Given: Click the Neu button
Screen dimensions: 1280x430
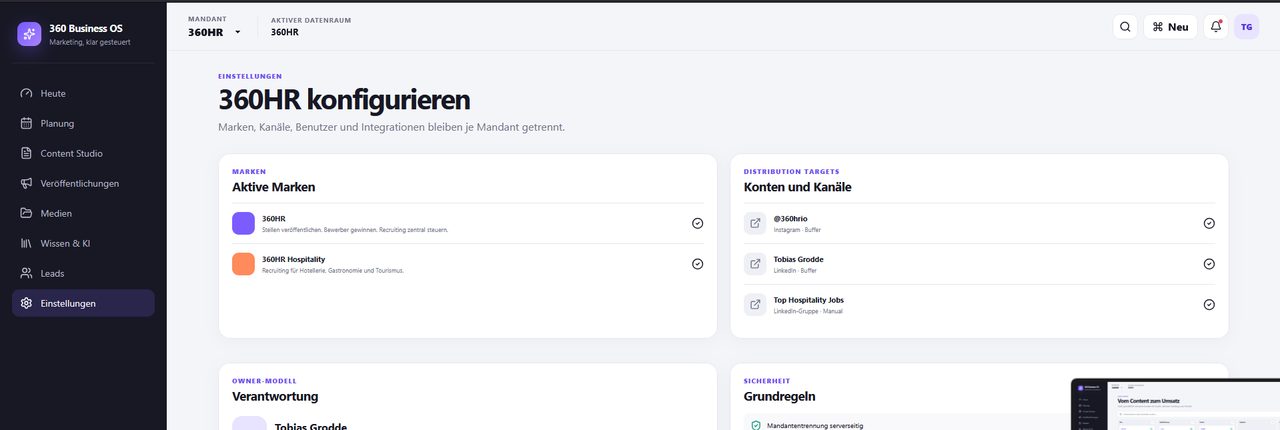Looking at the screenshot, I should (1171, 27).
